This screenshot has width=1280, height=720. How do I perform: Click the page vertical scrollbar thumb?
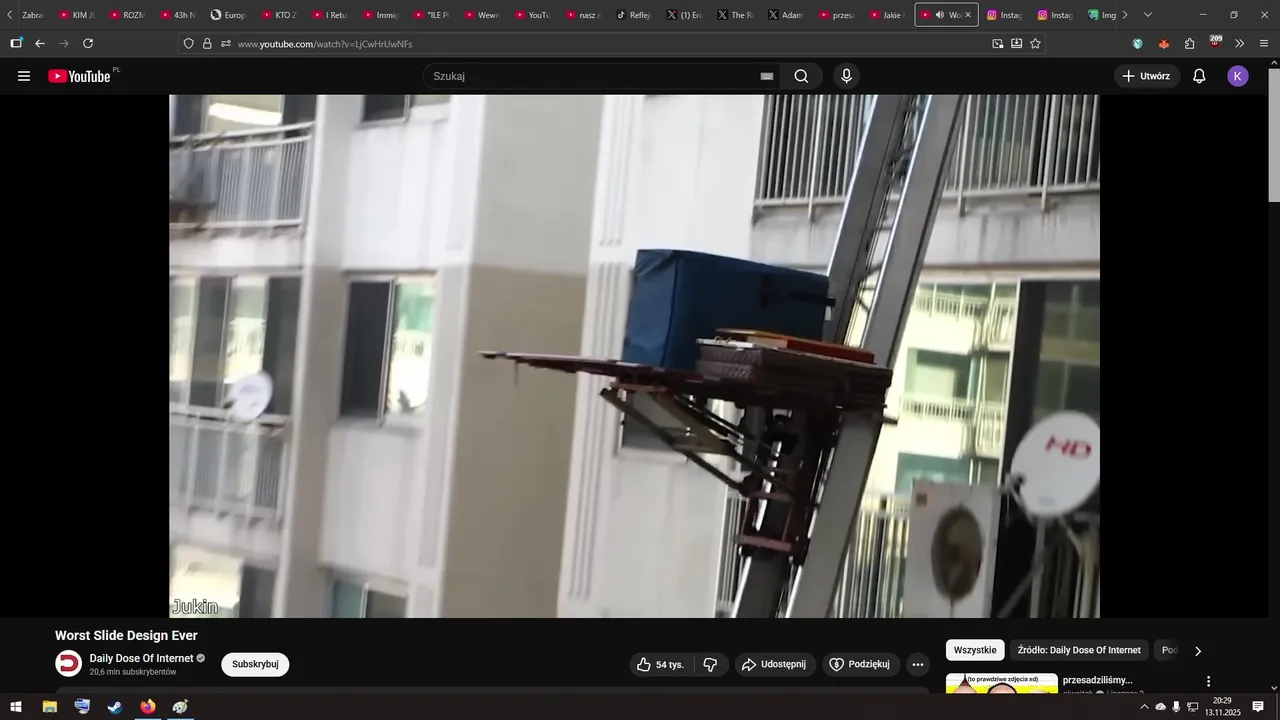tap(1274, 136)
